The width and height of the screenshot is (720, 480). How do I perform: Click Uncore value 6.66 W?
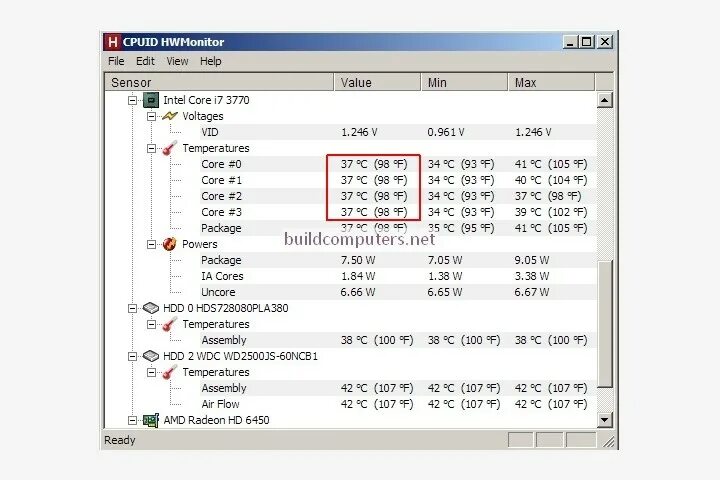click(x=358, y=292)
